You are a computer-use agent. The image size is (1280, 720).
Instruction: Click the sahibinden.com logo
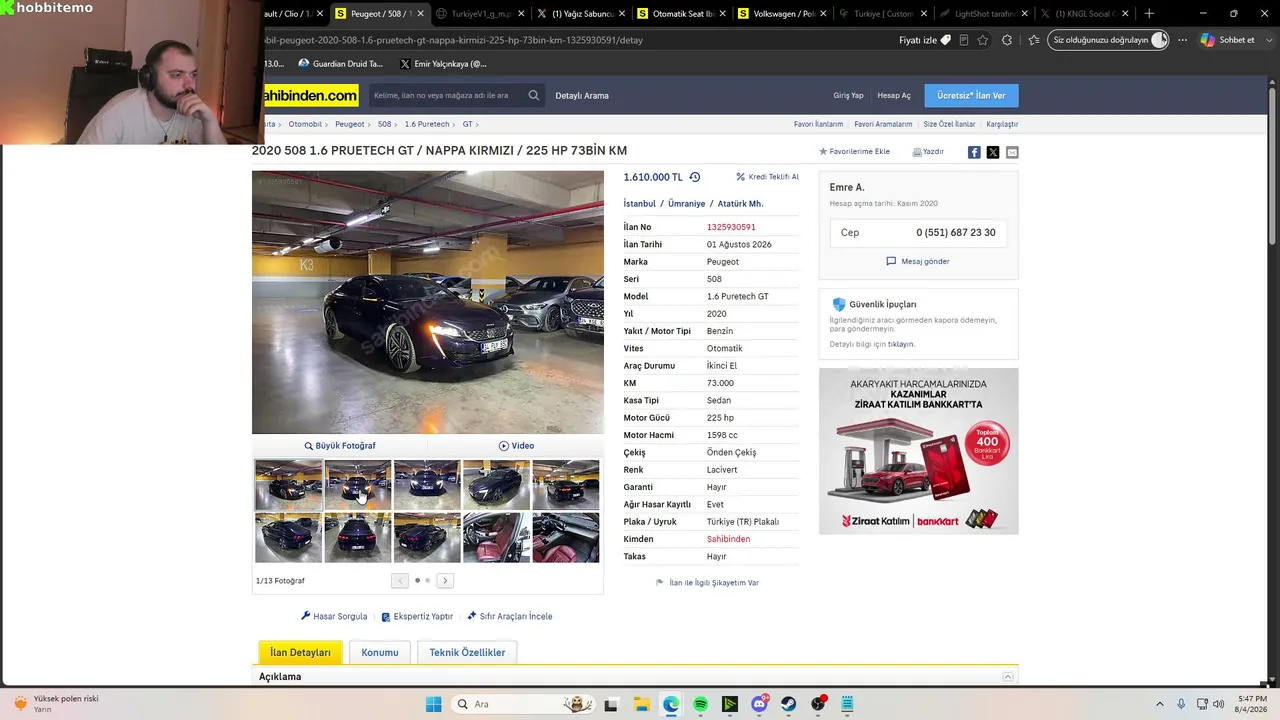(x=310, y=96)
